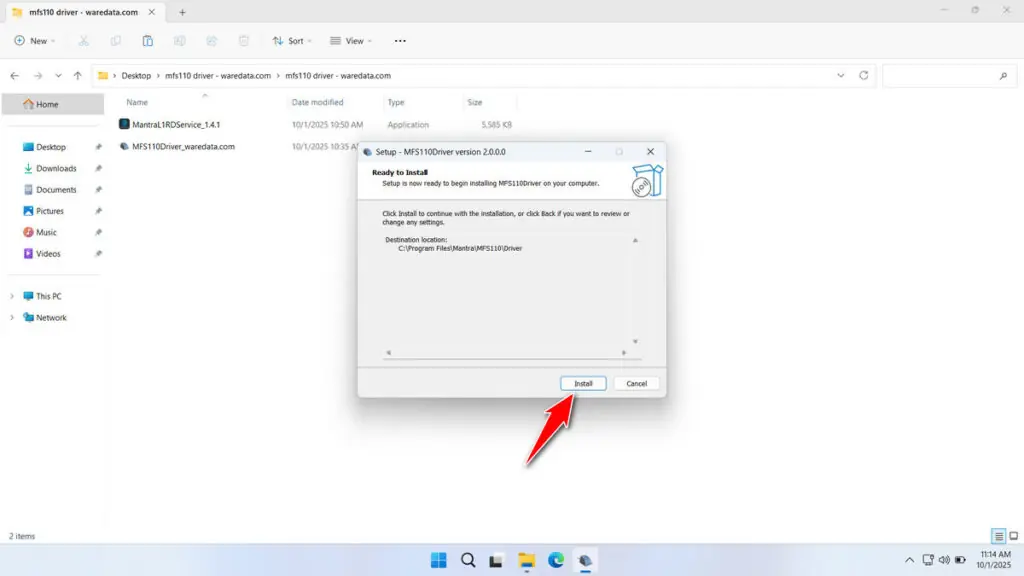Click the Share icon in the toolbar
The width and height of the screenshot is (1024, 576).
click(x=211, y=40)
